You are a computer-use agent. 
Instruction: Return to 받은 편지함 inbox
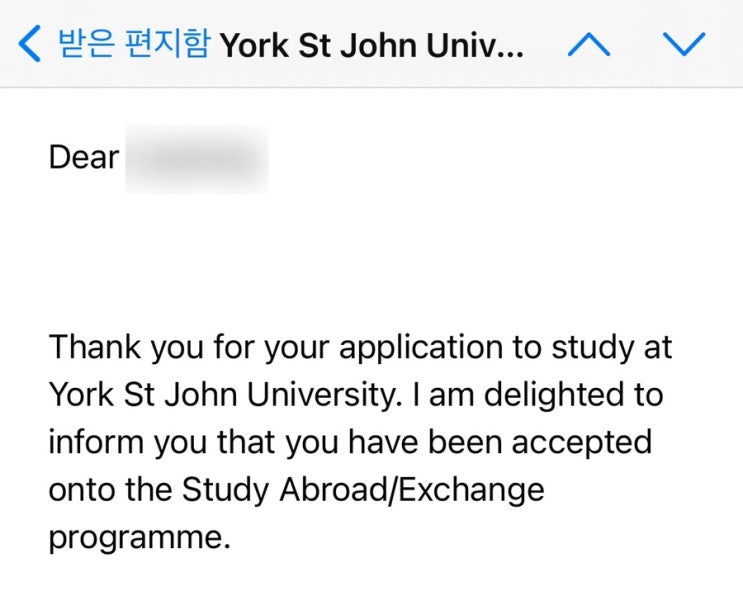[133, 45]
